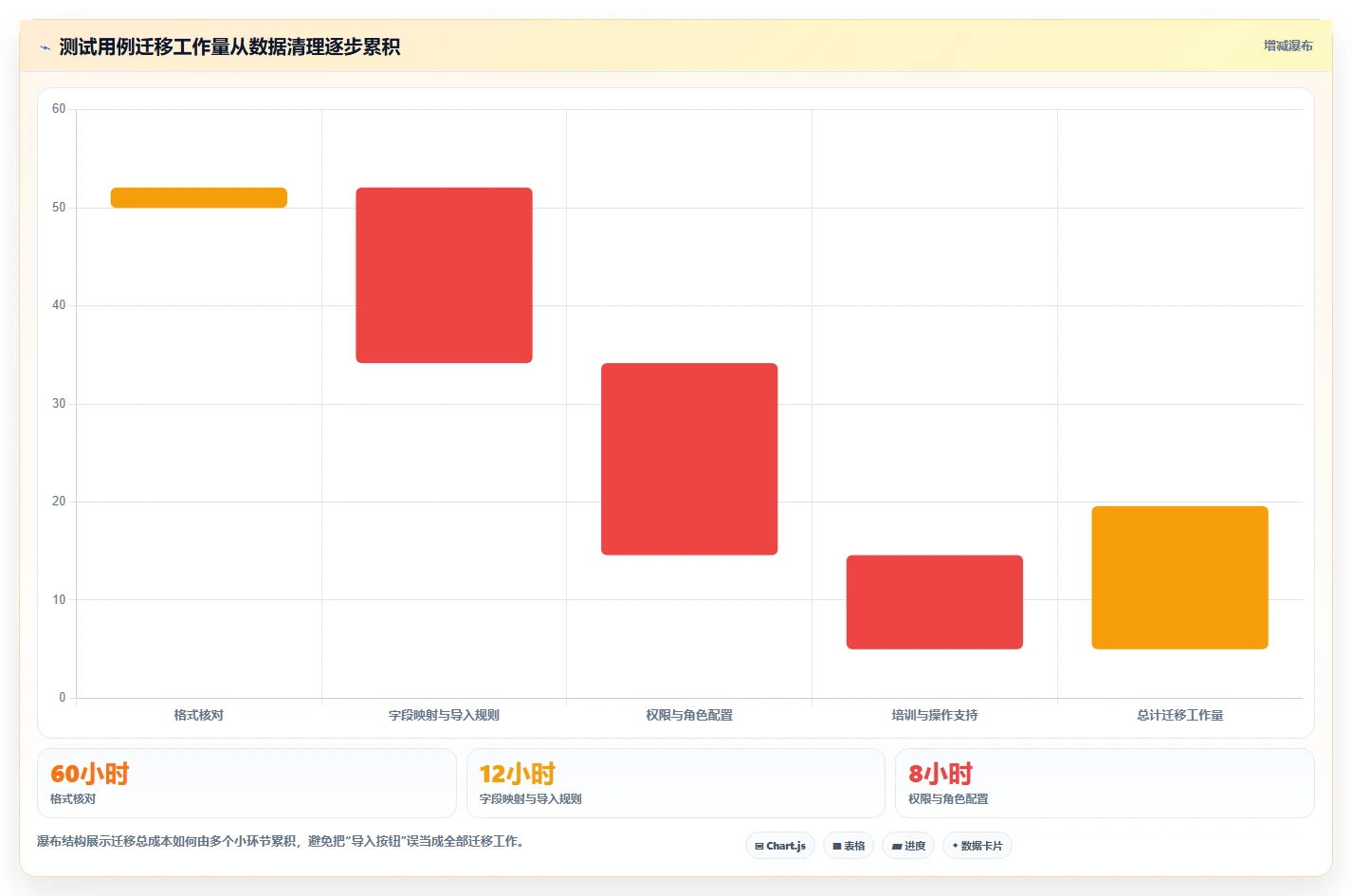Click the red 字段映射与导入规则 bar
1352x896 pixels.
click(x=444, y=275)
